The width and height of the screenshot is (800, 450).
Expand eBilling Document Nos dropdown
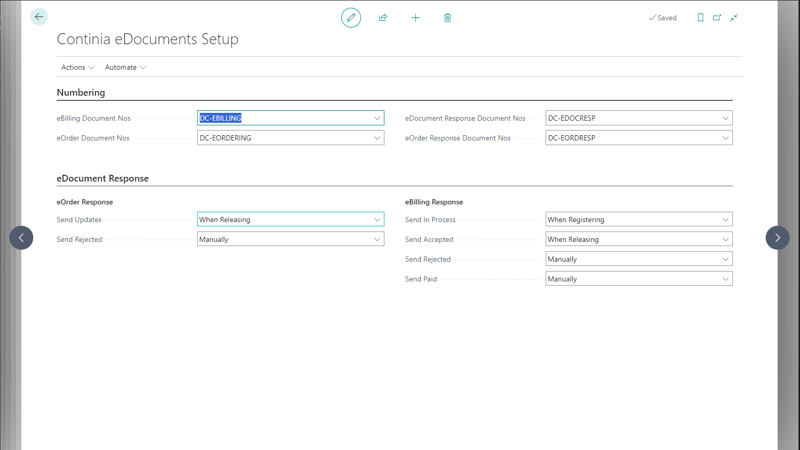[377, 118]
